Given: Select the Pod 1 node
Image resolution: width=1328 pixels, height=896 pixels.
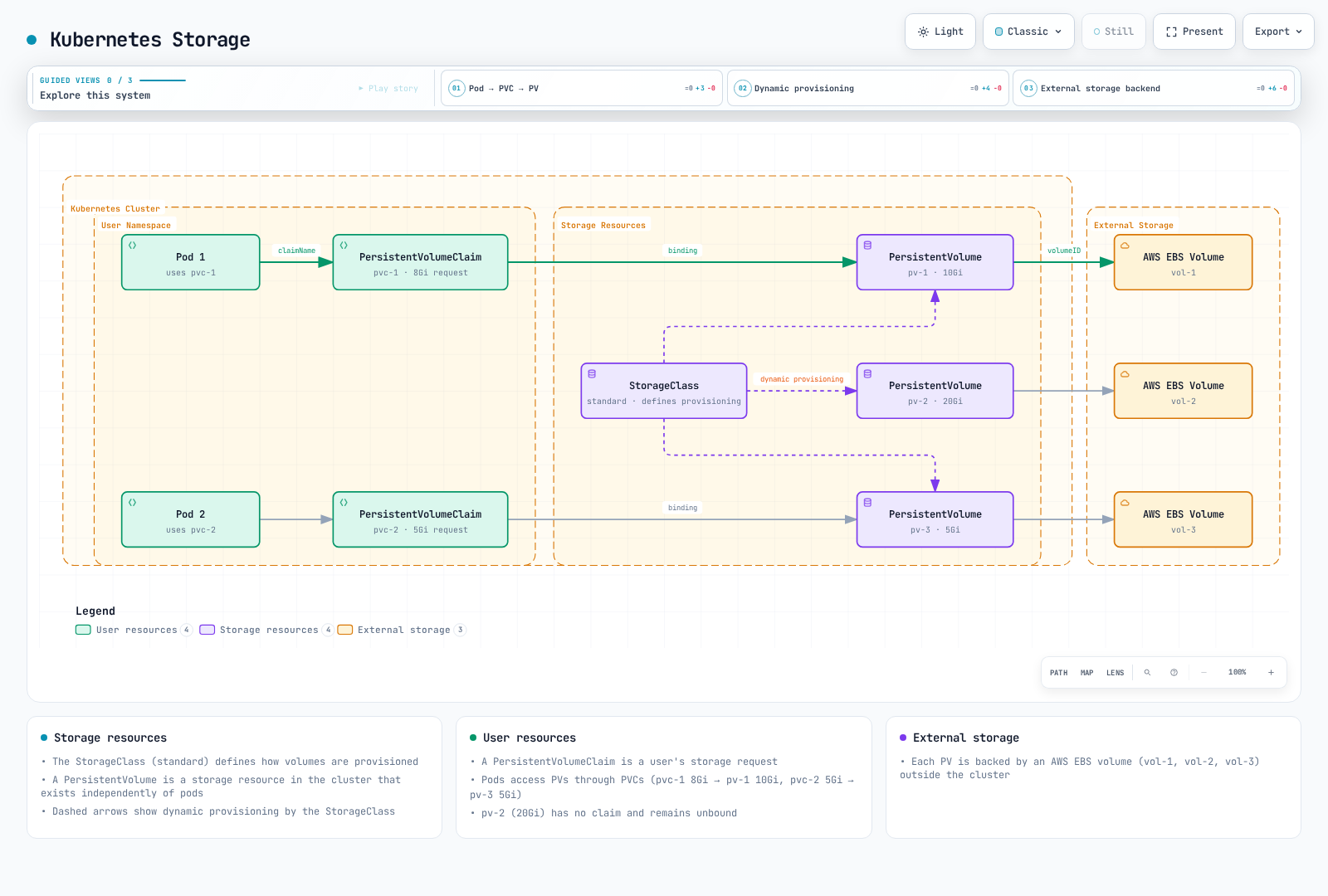Looking at the screenshot, I should [x=191, y=262].
